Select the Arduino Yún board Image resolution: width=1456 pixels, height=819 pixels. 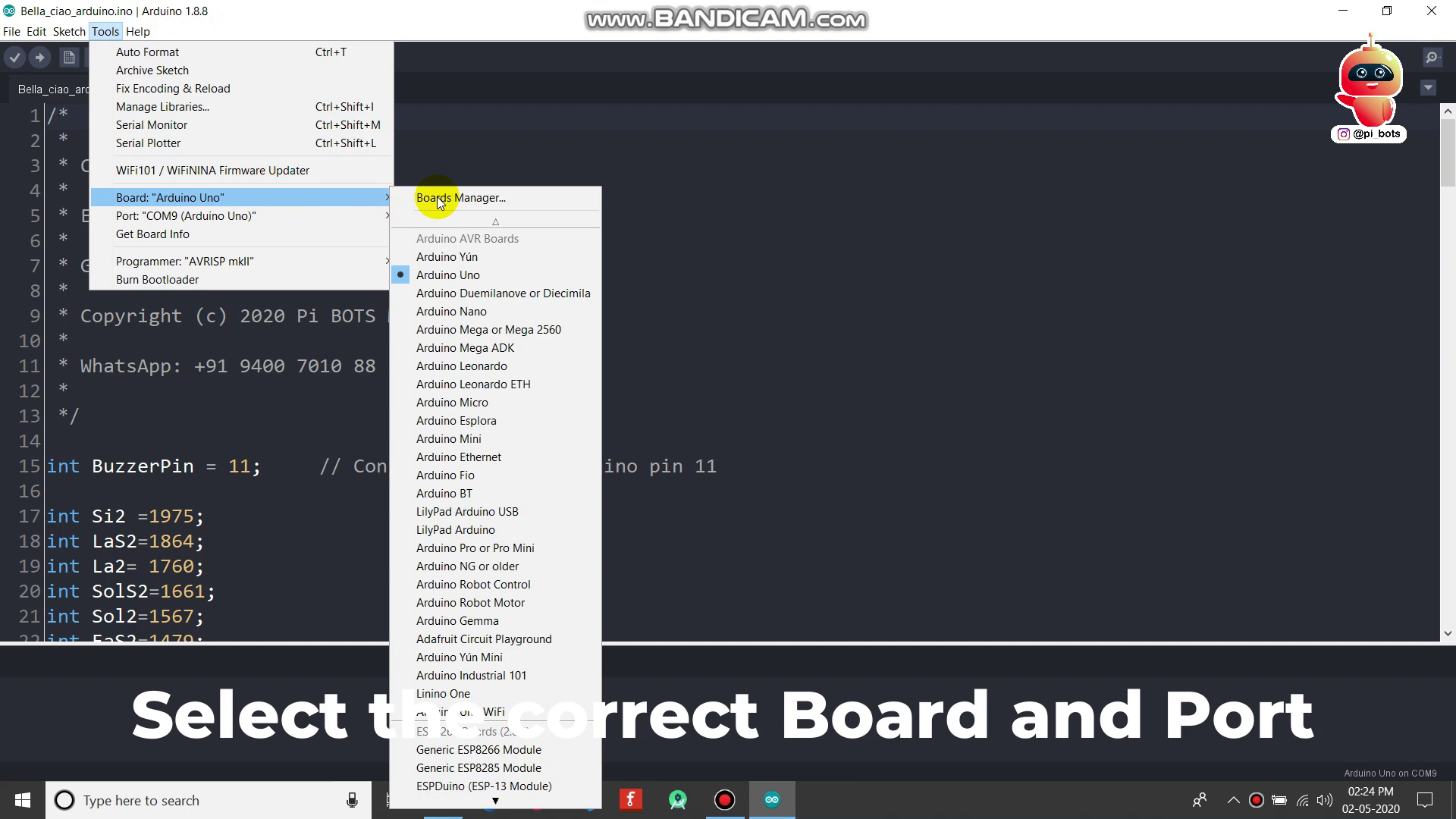coord(495,257)
